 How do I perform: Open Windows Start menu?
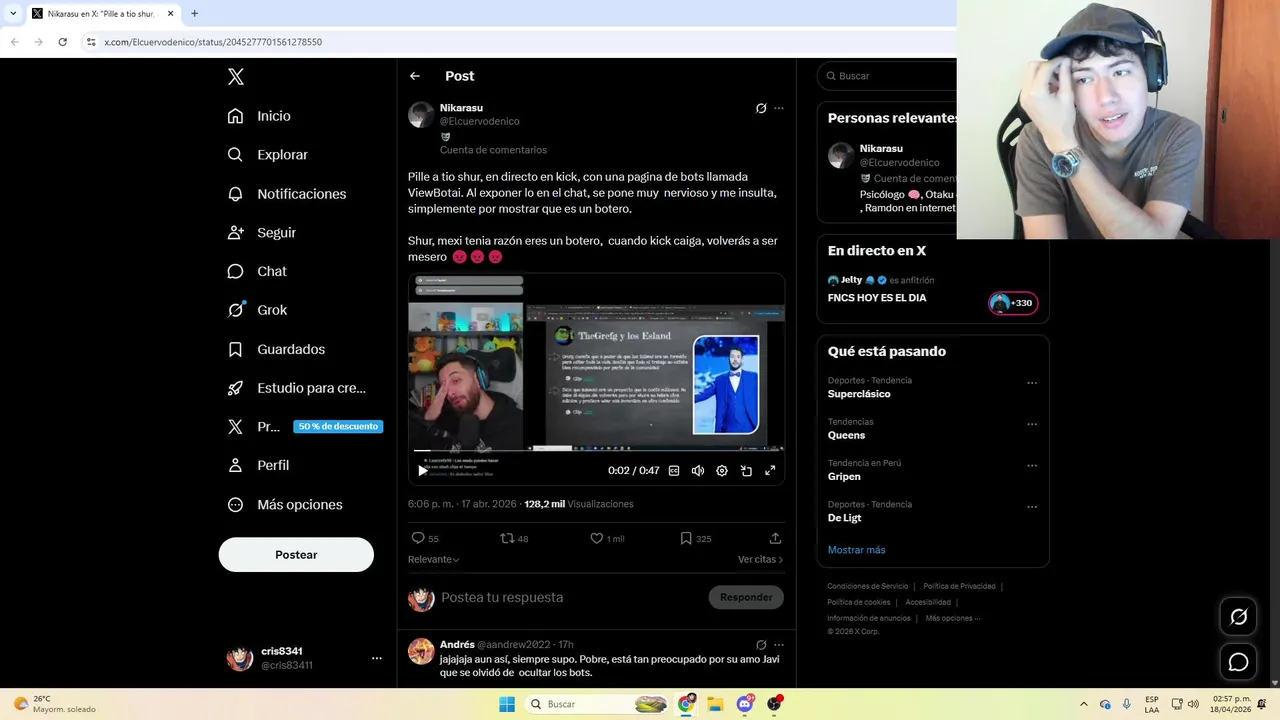[x=507, y=704]
